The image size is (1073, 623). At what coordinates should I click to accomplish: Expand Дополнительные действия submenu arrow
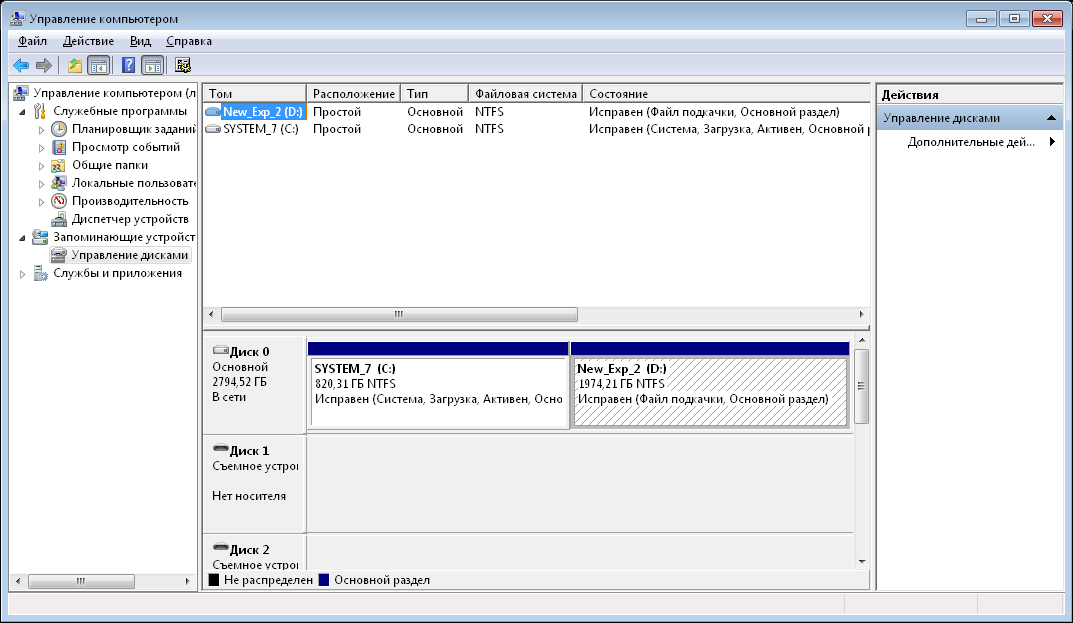point(1052,142)
